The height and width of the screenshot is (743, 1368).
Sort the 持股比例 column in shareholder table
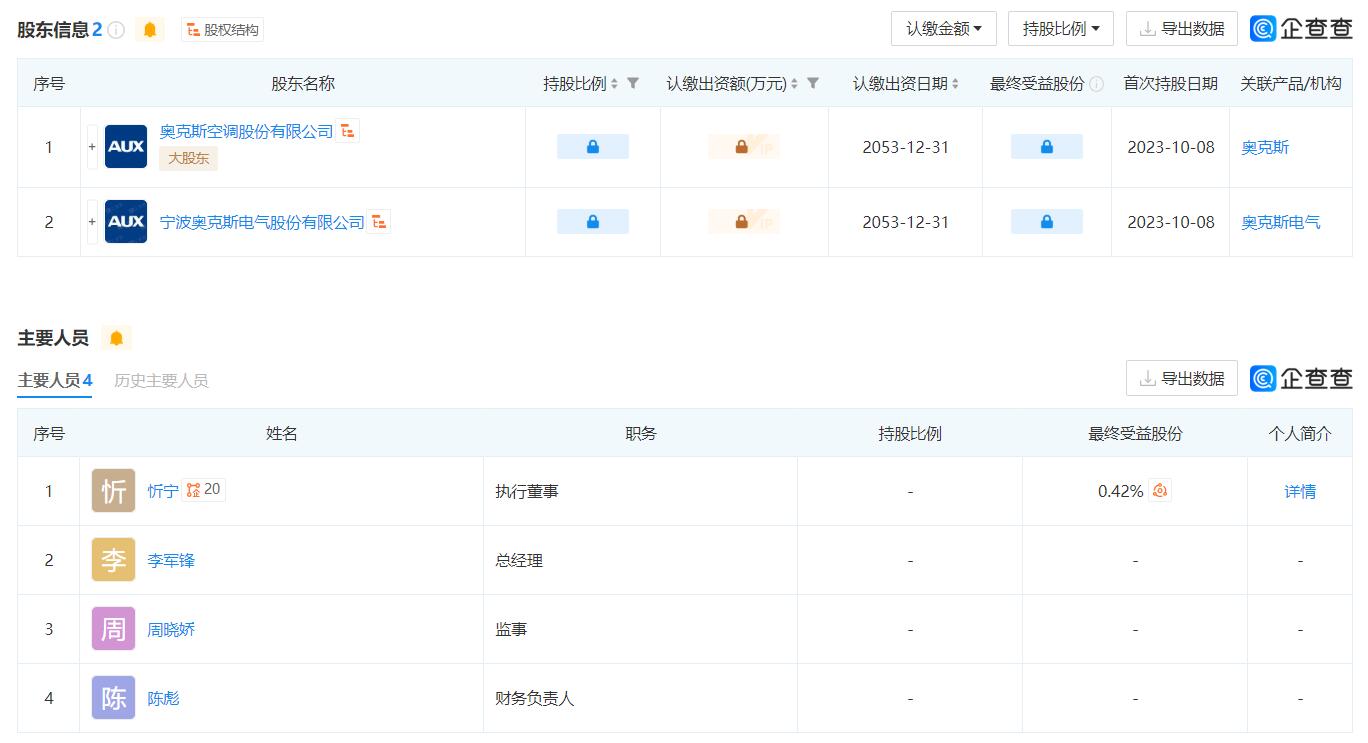click(615, 84)
